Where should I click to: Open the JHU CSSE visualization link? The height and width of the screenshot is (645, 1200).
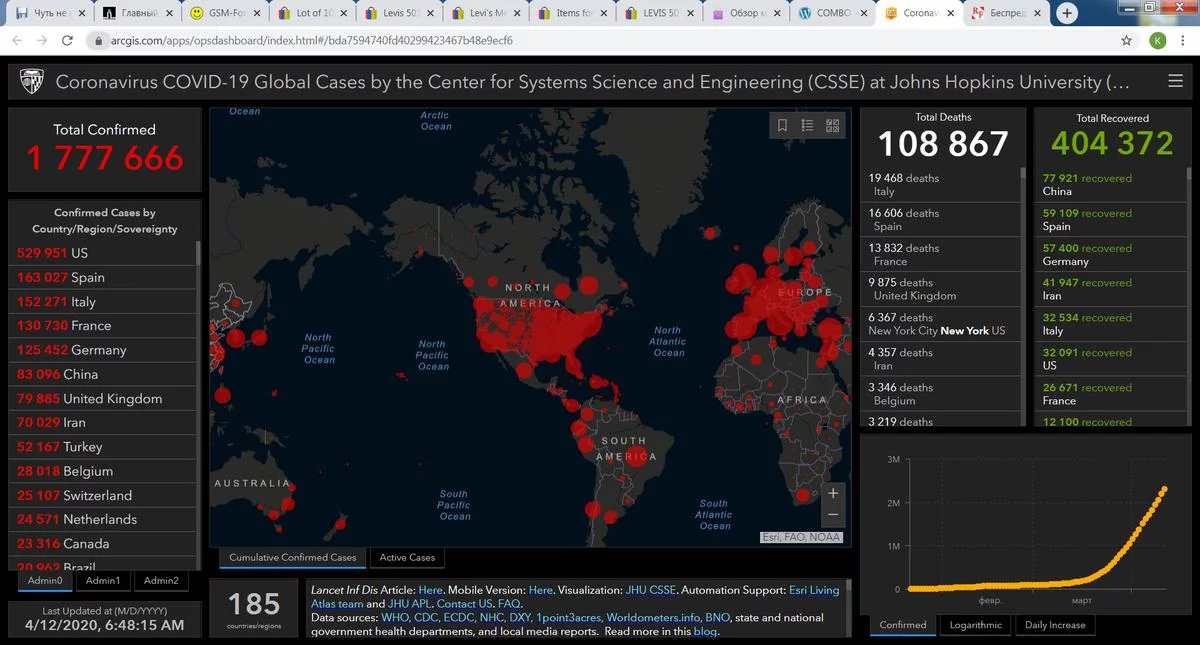650,590
